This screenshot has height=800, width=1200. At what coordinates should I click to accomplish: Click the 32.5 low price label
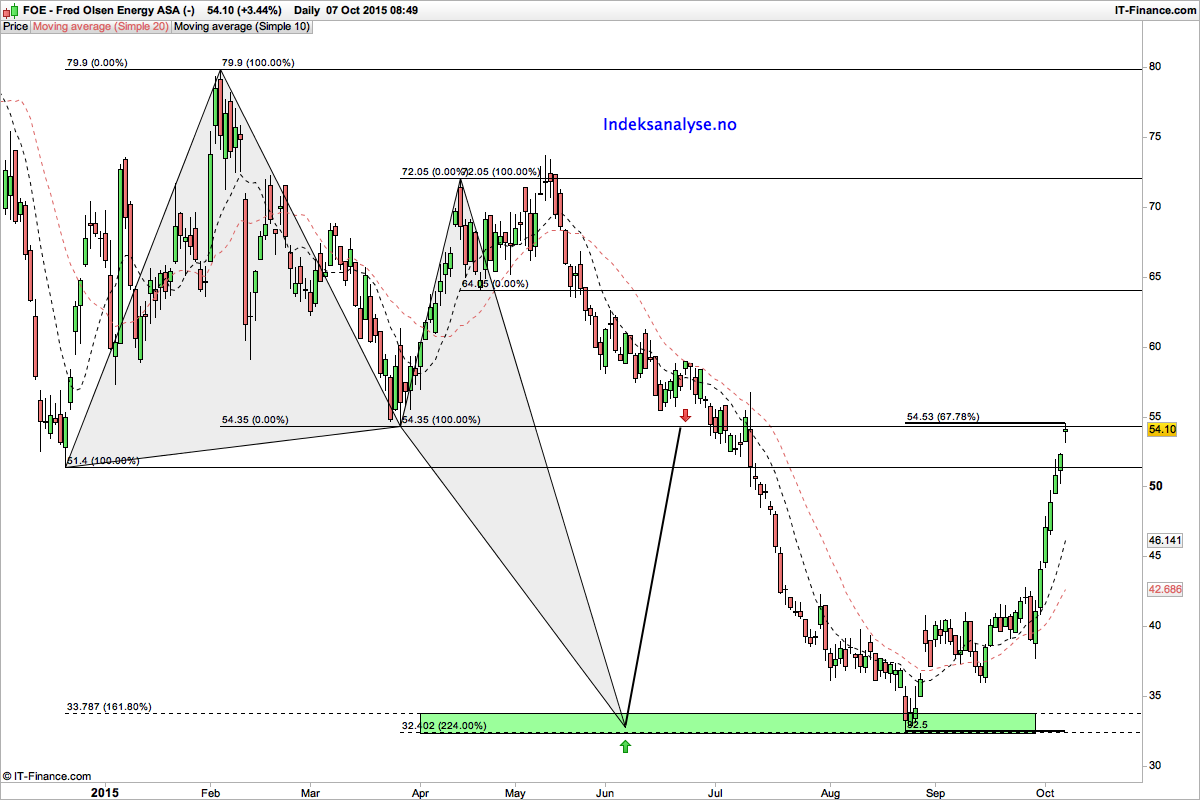pos(917,724)
